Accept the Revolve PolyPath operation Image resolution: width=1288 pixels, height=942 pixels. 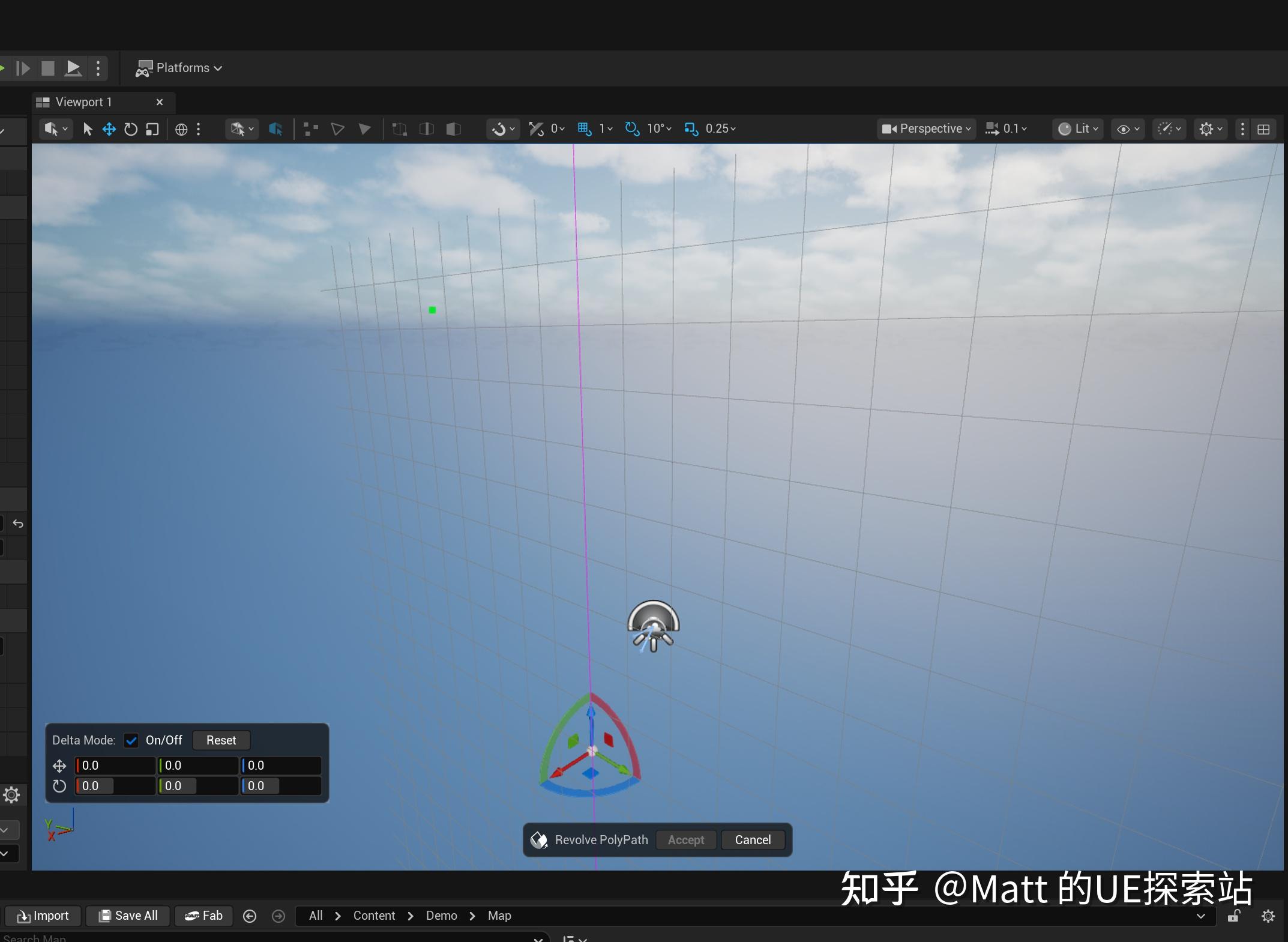pos(685,840)
